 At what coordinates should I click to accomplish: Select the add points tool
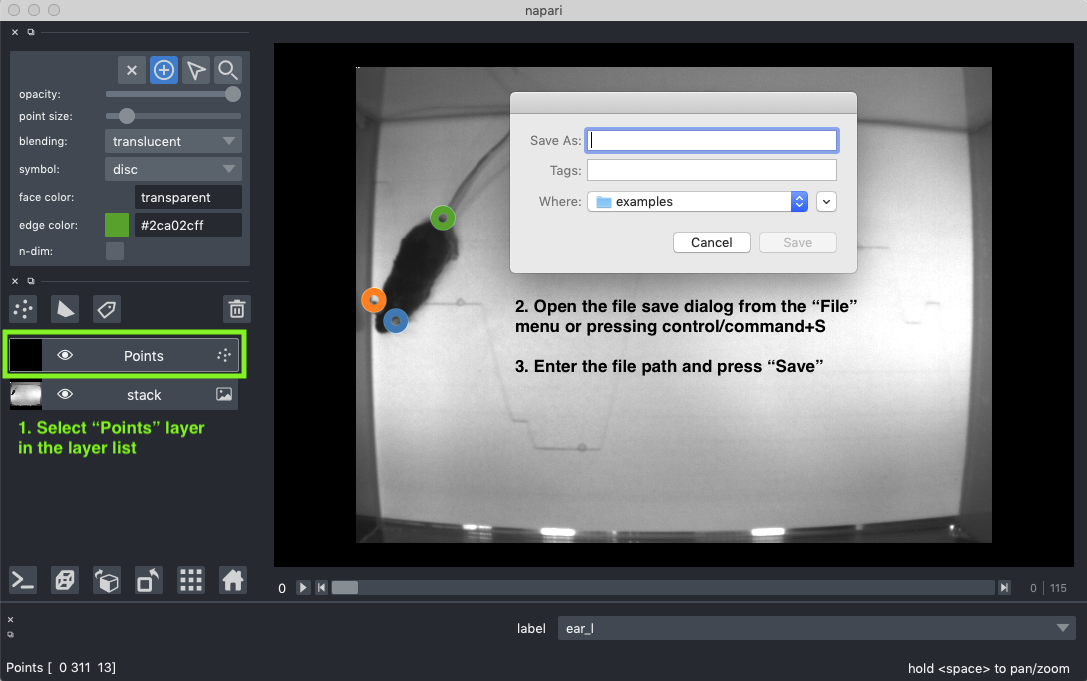pyautogui.click(x=163, y=70)
